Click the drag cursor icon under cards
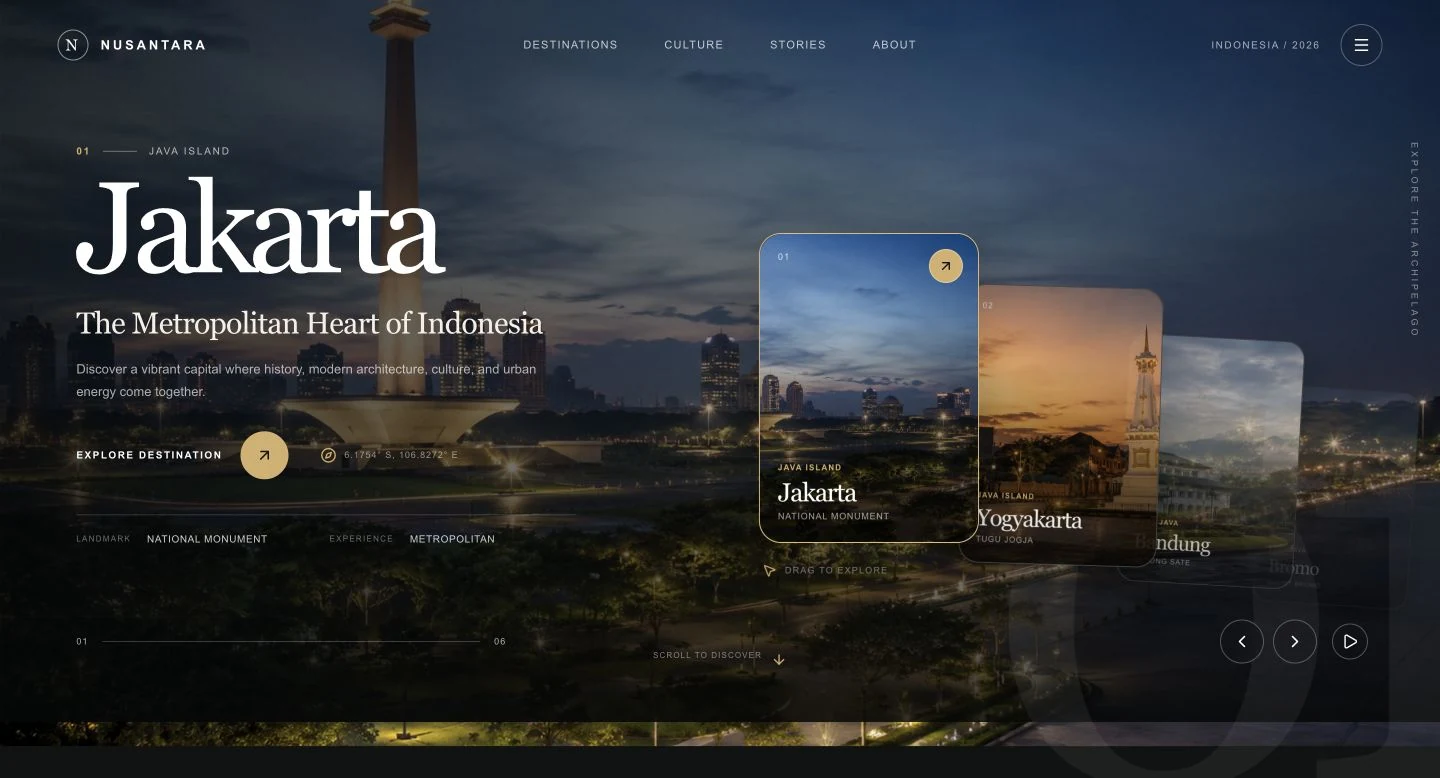Image resolution: width=1440 pixels, height=778 pixels. [769, 570]
